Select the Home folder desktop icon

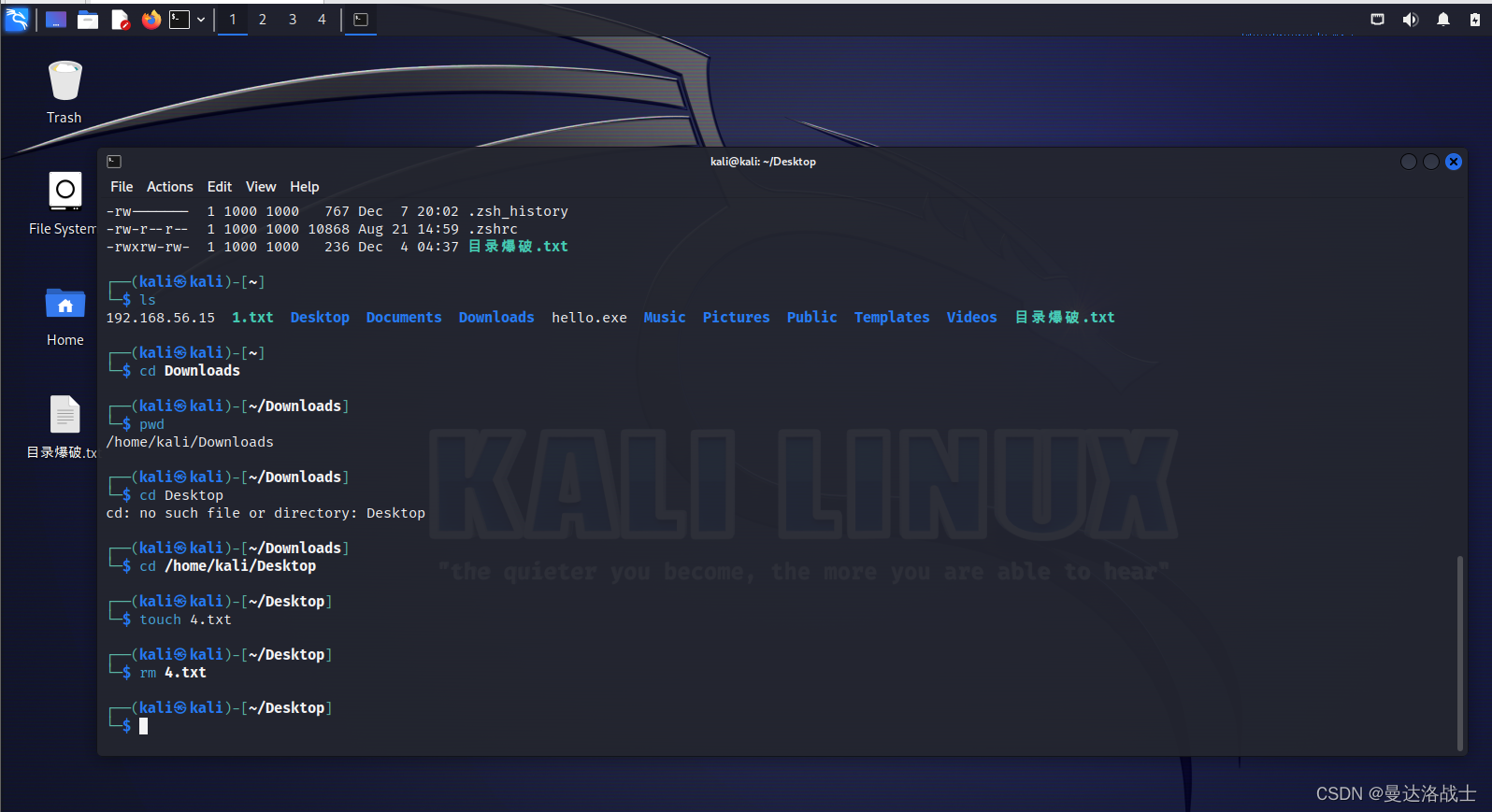pyautogui.click(x=65, y=316)
